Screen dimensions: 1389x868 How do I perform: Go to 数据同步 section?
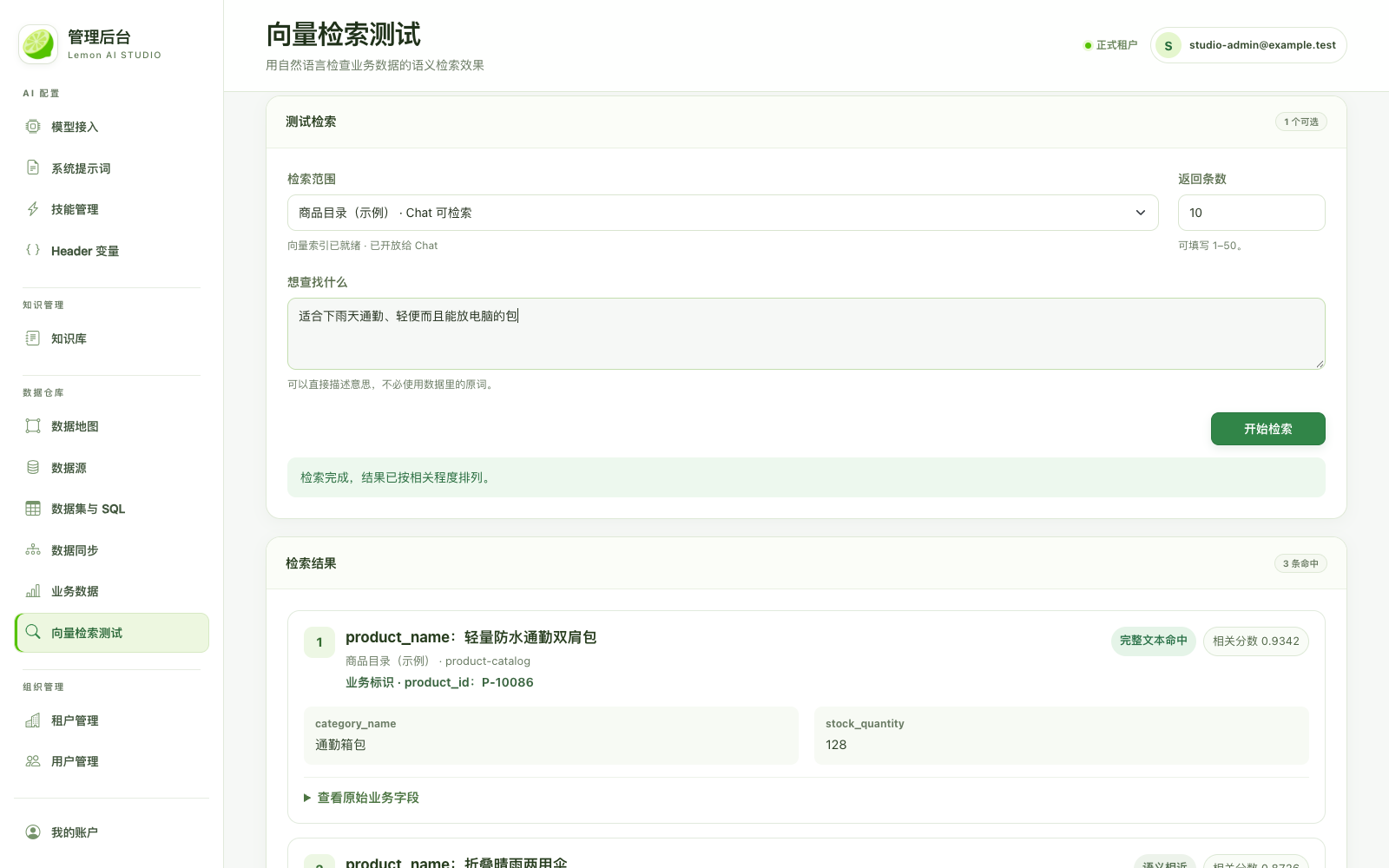(x=112, y=550)
